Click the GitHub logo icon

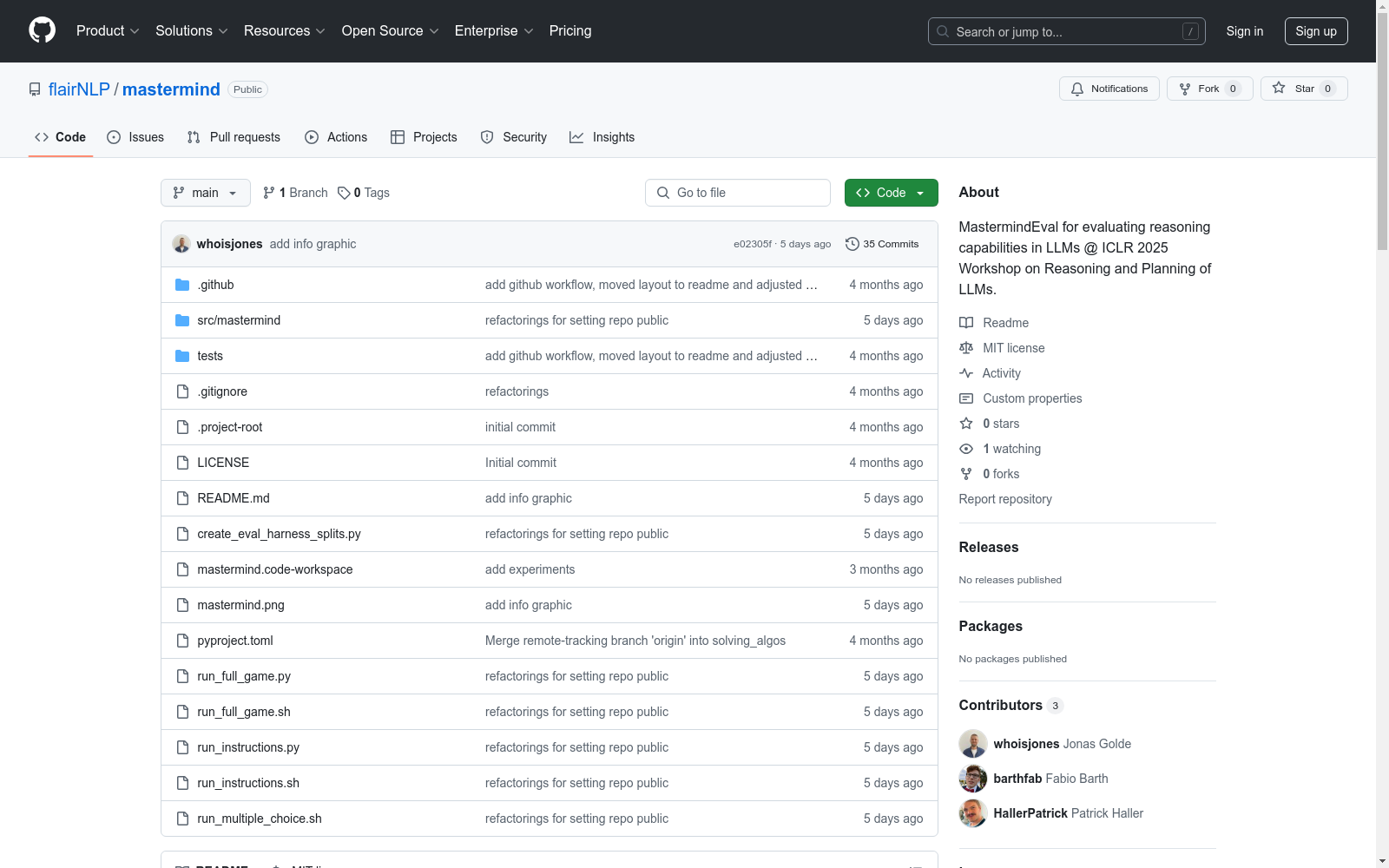(x=42, y=30)
